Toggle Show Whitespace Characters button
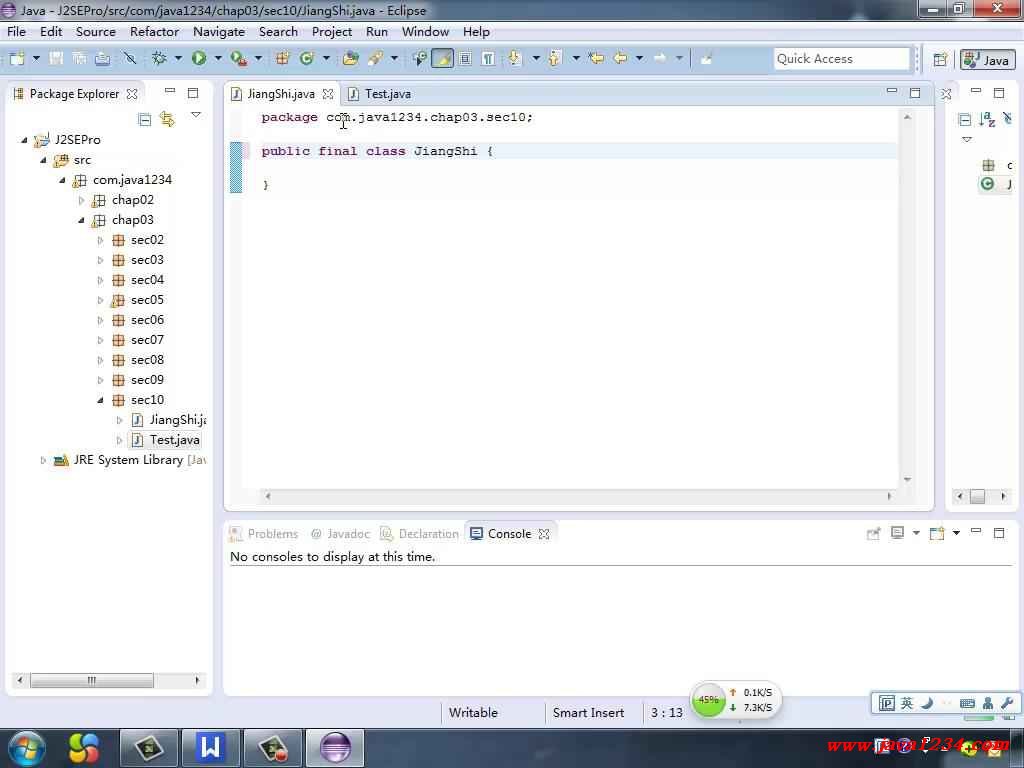This screenshot has height=768, width=1024. pos(488,59)
